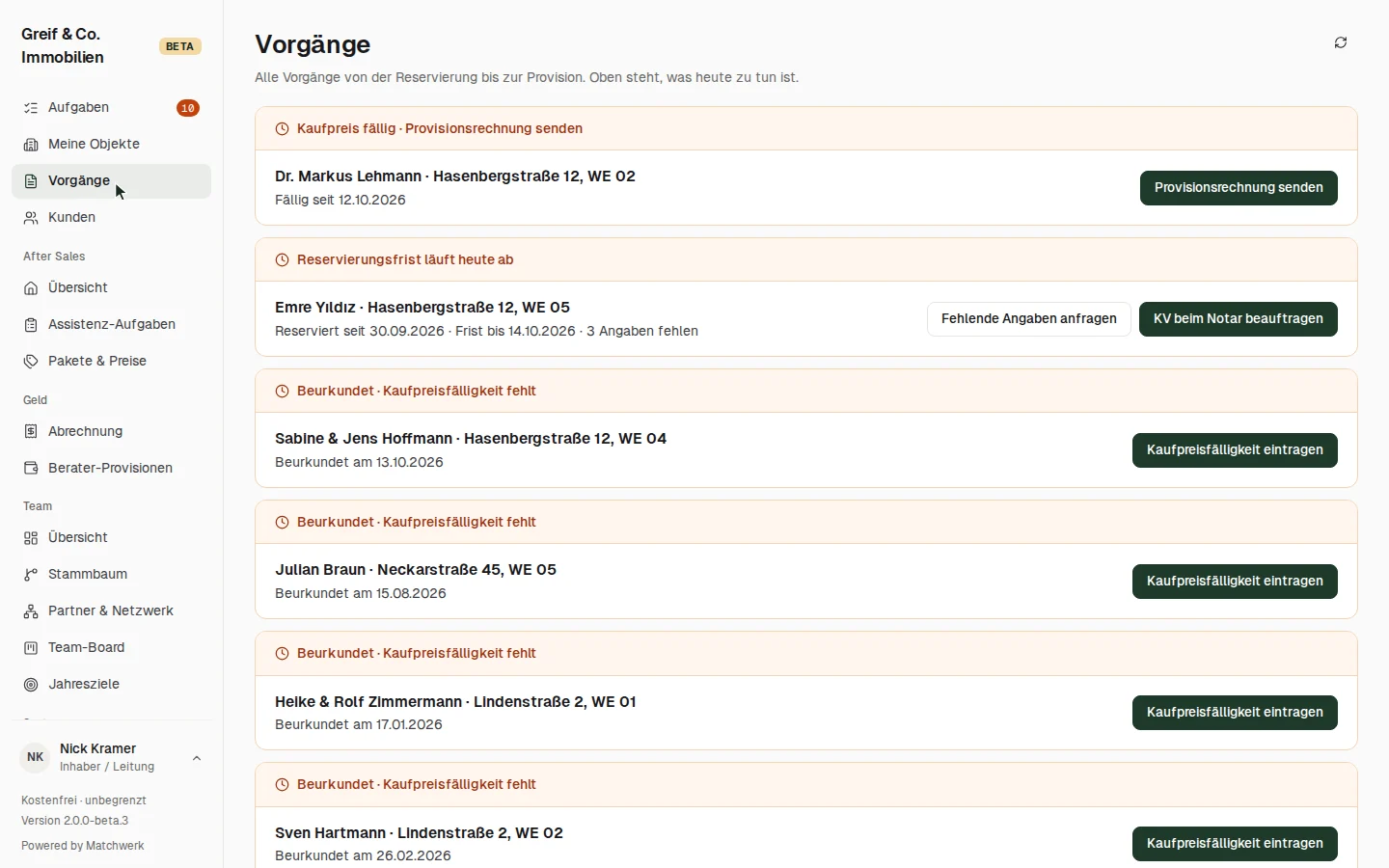Click Kaufpreisfälligkeit eintragen for Sabine & Jens Hoffmann
The height and width of the screenshot is (868, 1389).
tap(1235, 450)
